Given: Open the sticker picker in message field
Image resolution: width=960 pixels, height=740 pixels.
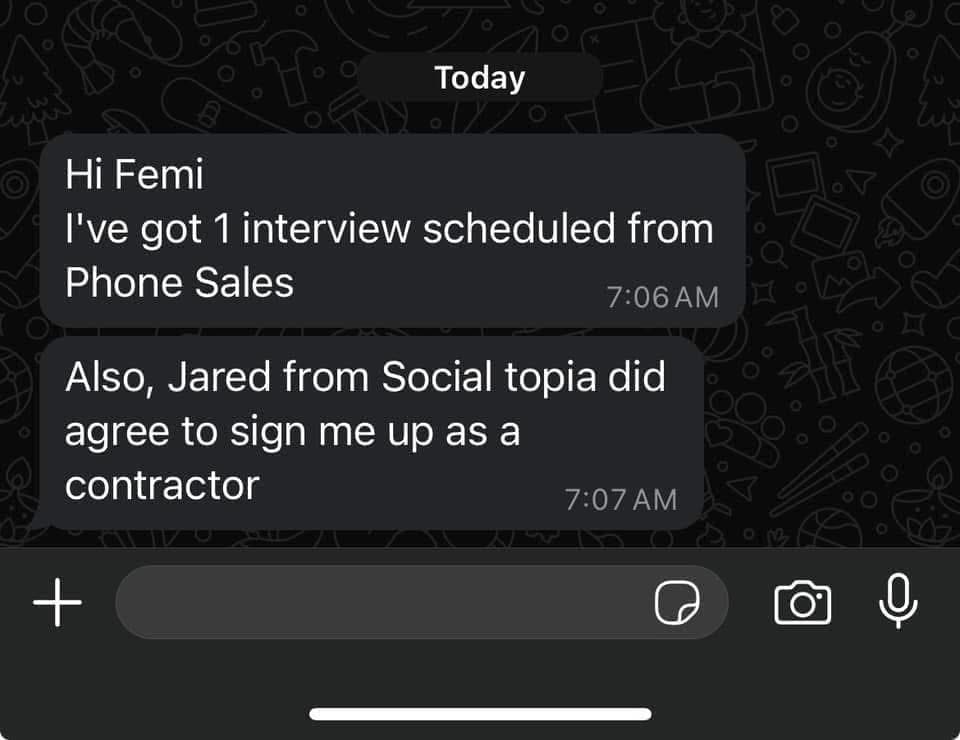Looking at the screenshot, I should pyautogui.click(x=677, y=603).
